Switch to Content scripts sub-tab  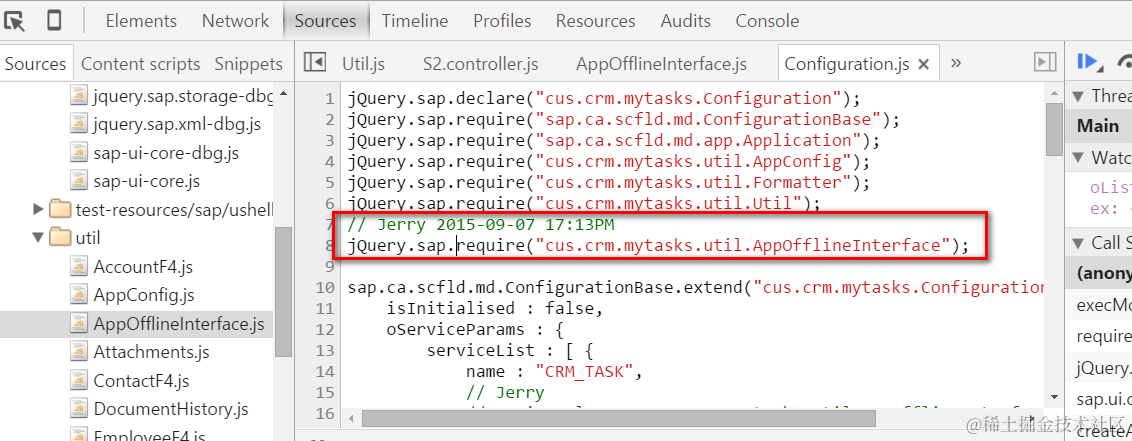pos(140,64)
